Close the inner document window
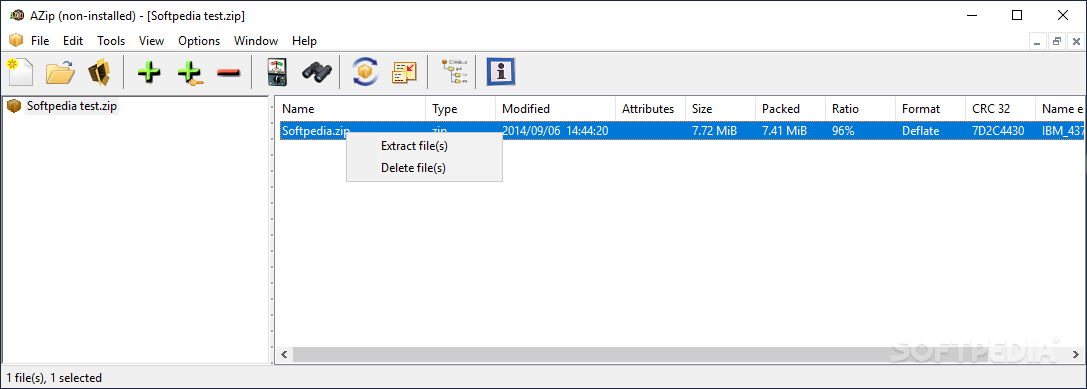Image resolution: width=1087 pixels, height=389 pixels. click(x=1076, y=42)
